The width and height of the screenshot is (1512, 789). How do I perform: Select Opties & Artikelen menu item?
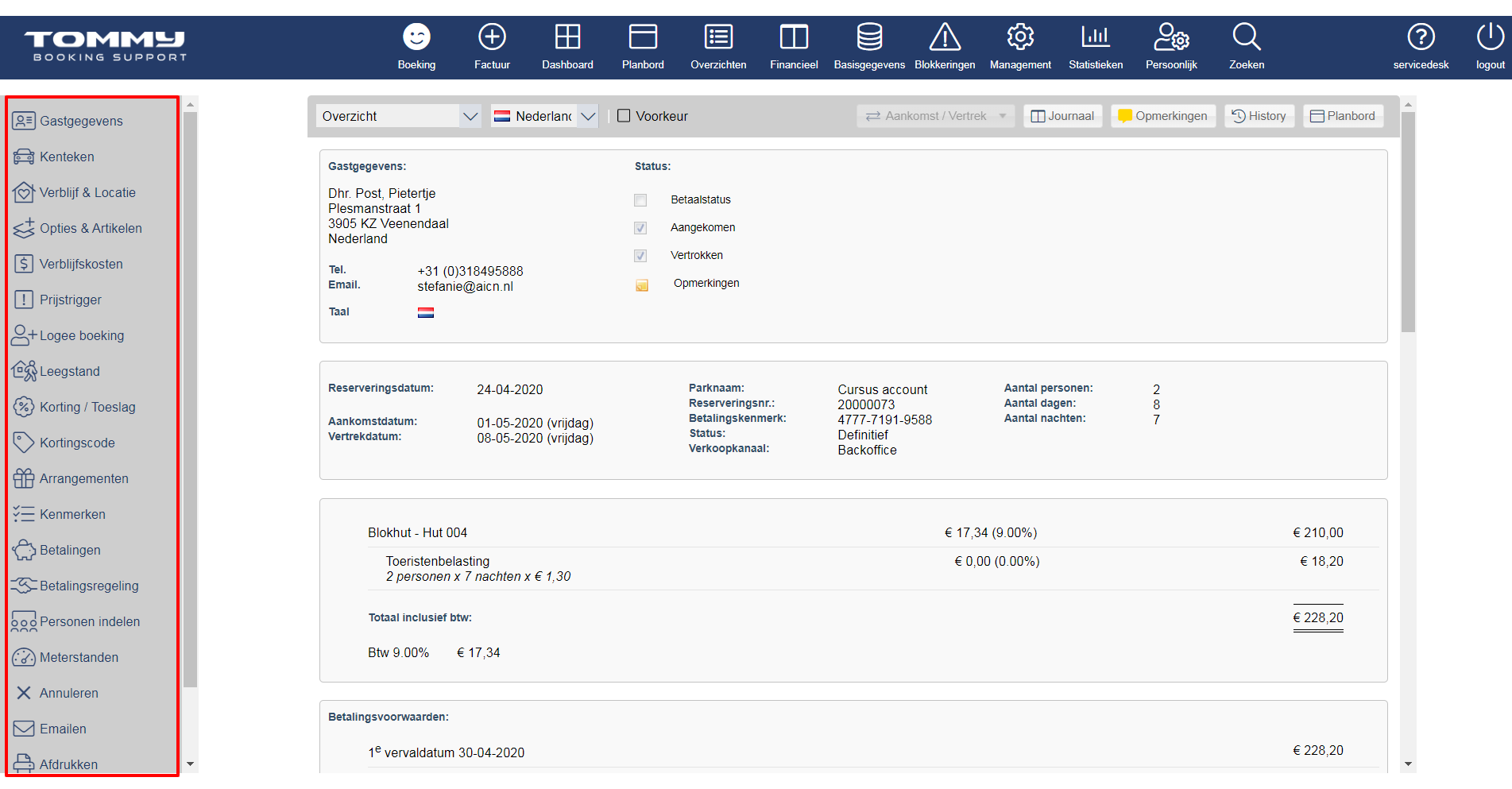pos(91,228)
